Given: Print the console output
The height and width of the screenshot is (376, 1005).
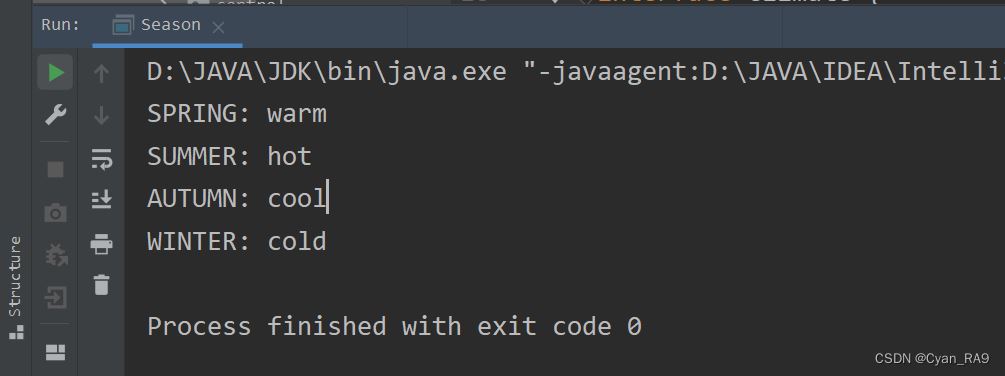Looking at the screenshot, I should pyautogui.click(x=101, y=243).
